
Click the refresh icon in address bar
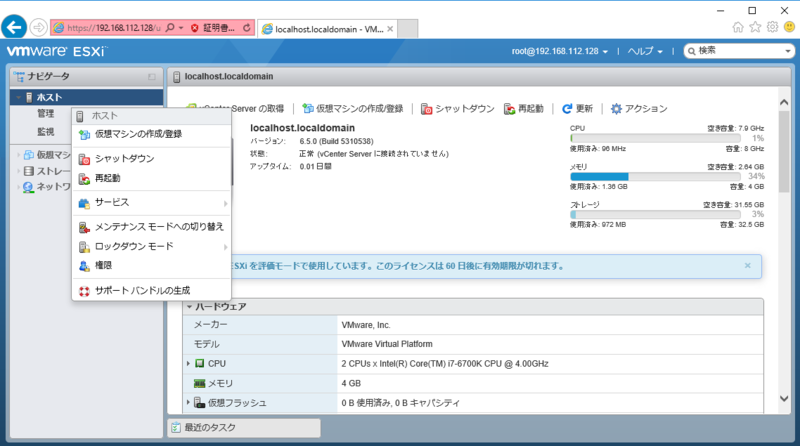(x=246, y=28)
